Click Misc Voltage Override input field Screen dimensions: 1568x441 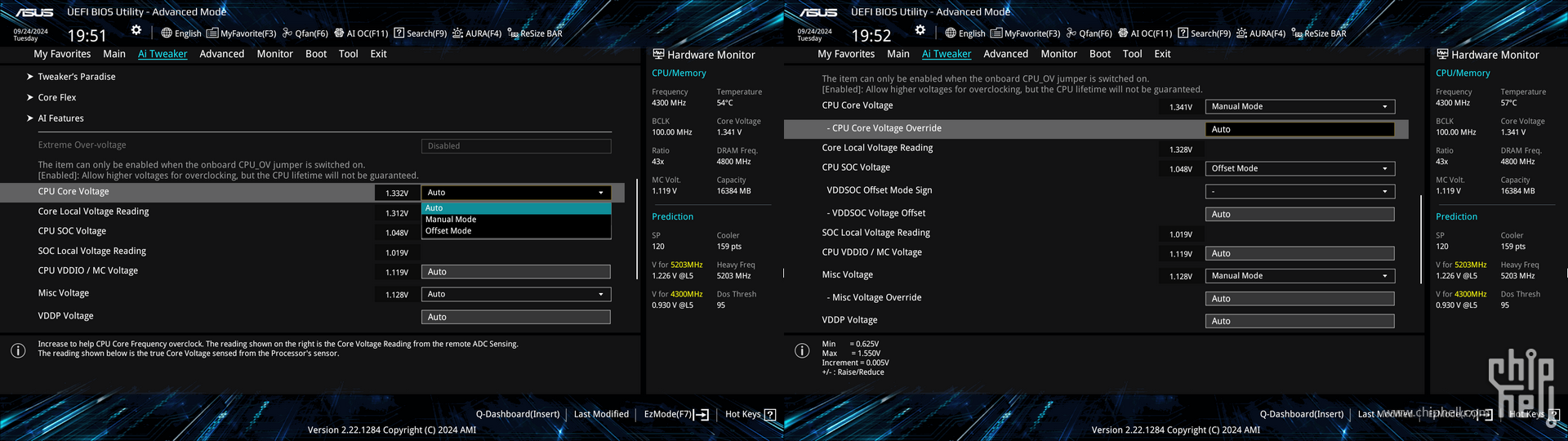click(x=1300, y=299)
